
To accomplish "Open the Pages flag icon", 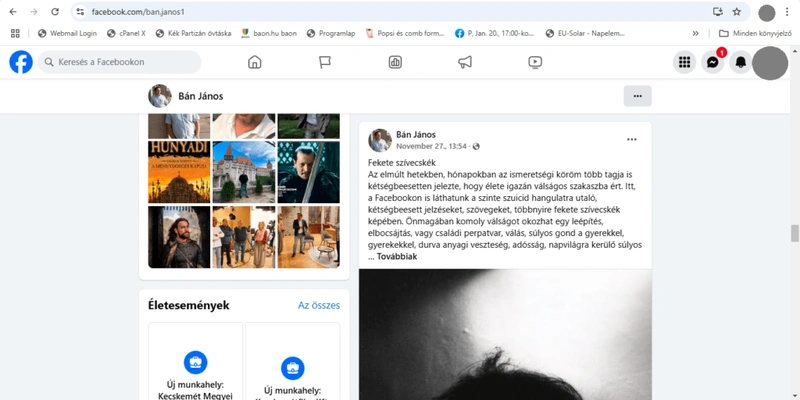I will (x=324, y=62).
